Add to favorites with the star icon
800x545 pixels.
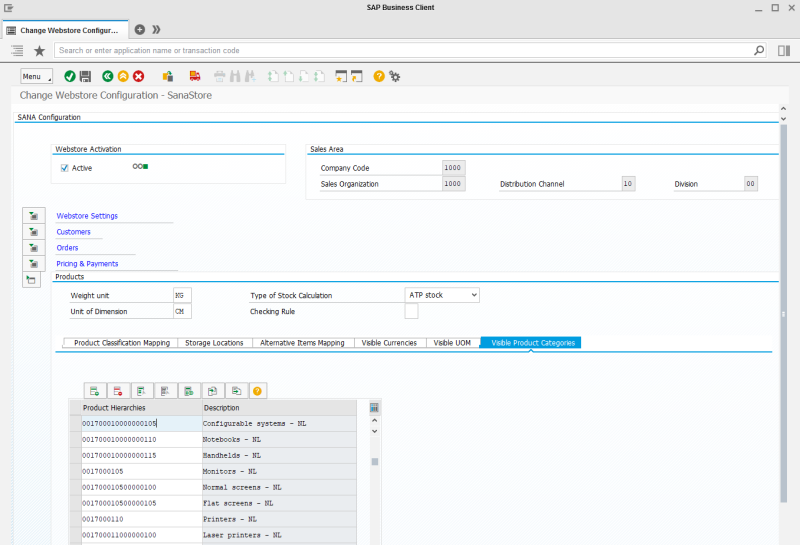(39, 51)
